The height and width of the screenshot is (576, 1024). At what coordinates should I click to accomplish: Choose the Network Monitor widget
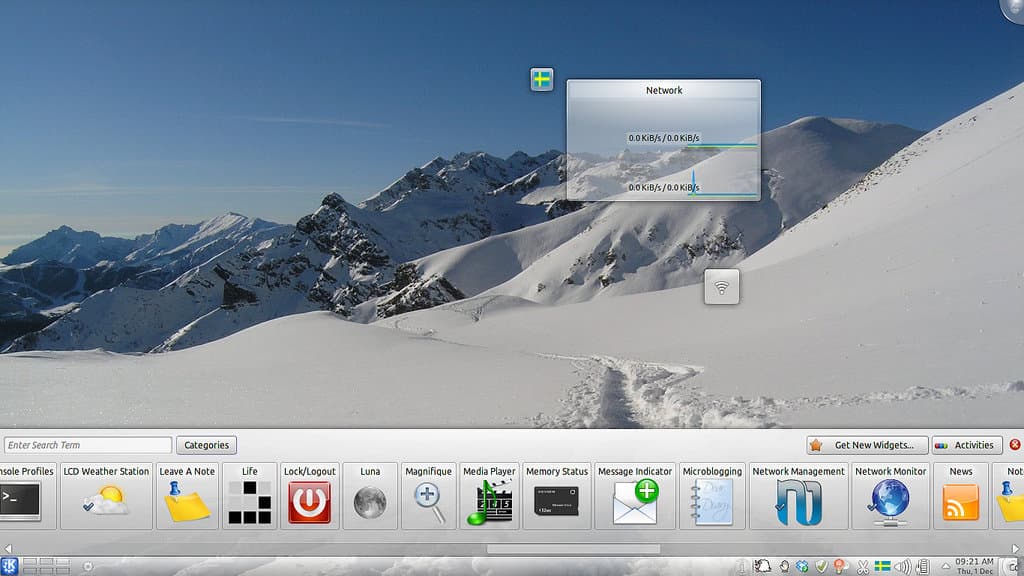[890, 496]
